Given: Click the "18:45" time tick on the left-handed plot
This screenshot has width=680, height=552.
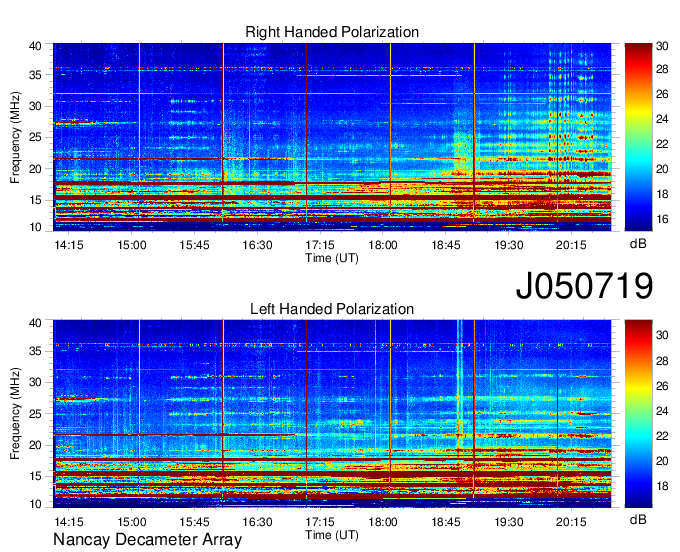Looking at the screenshot, I should [446, 521].
